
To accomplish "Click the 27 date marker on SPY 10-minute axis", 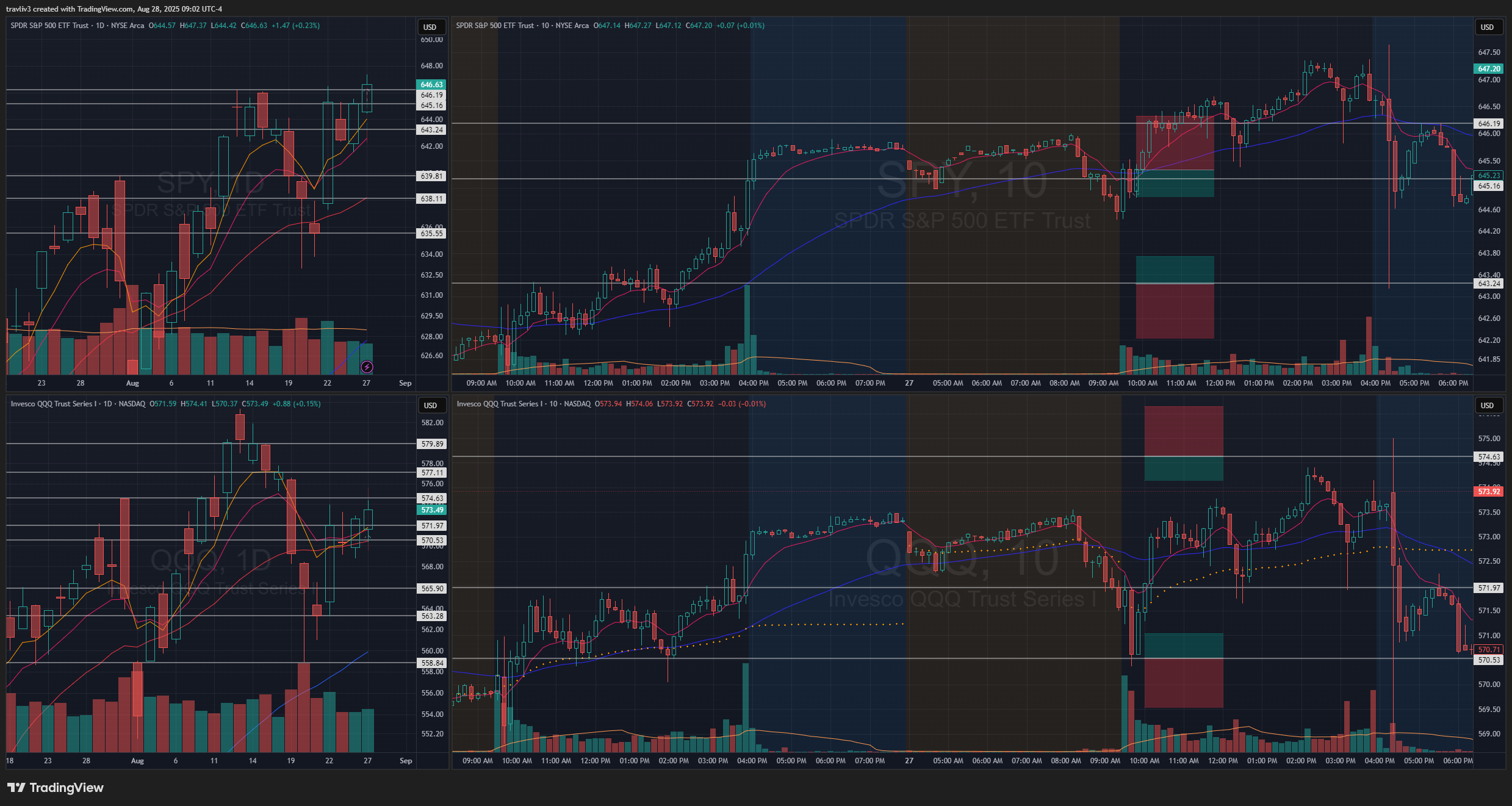I will (x=909, y=383).
